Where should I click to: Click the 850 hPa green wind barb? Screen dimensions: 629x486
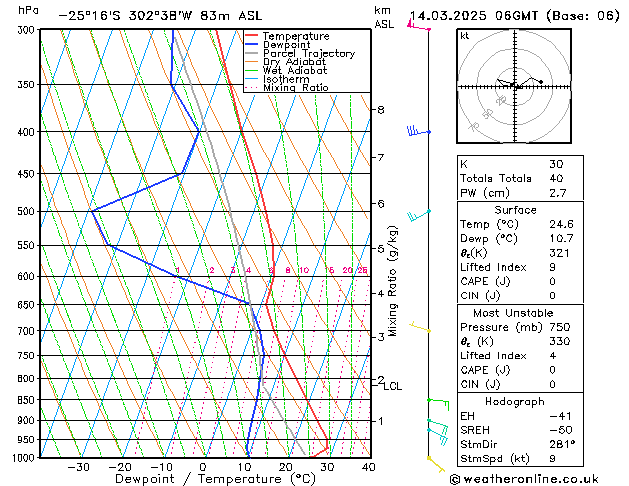[x=438, y=404]
